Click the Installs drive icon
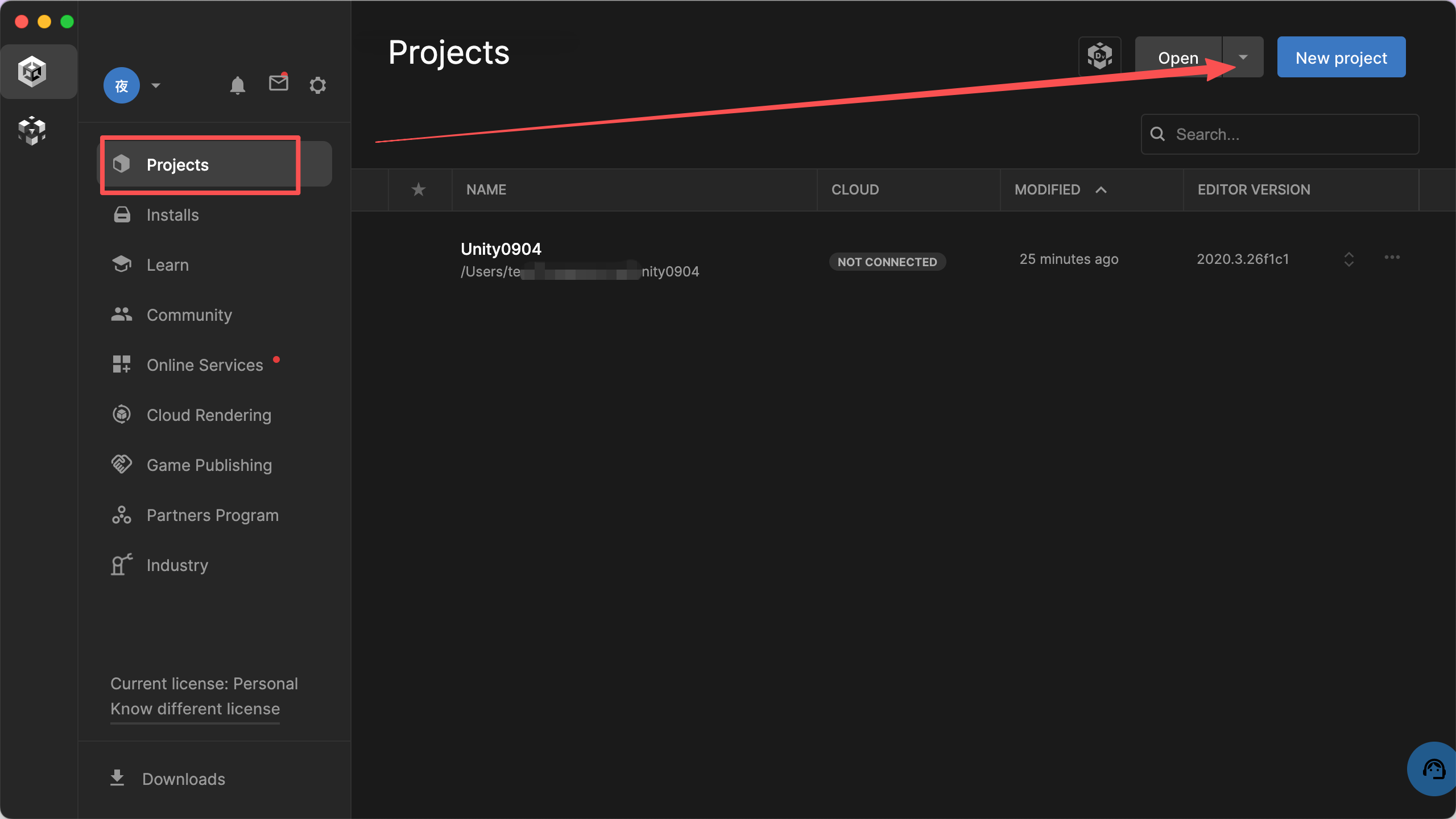Image resolution: width=1456 pixels, height=819 pixels. click(122, 214)
